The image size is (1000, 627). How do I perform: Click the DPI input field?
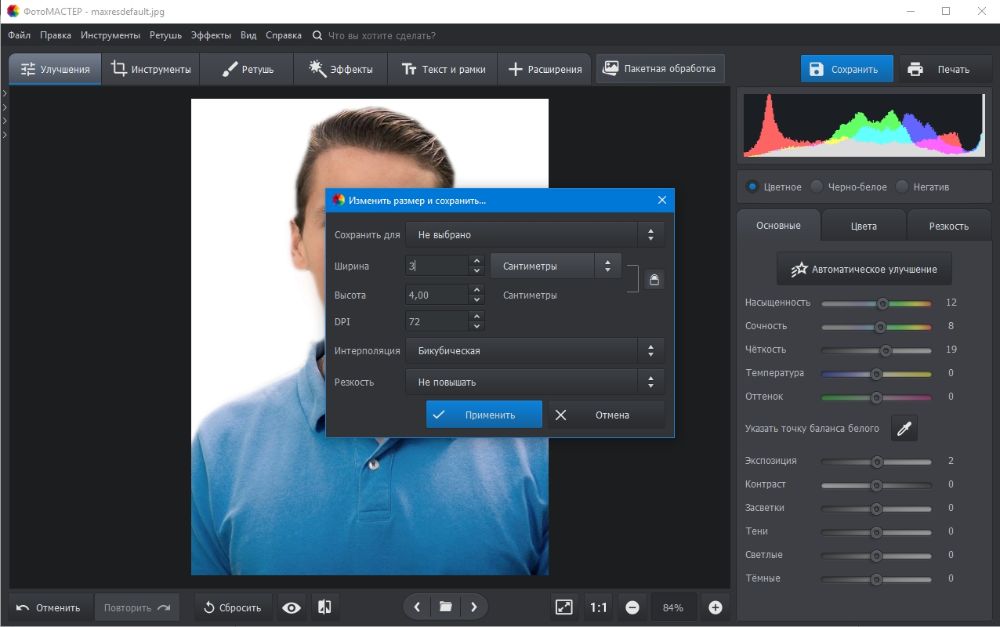[437, 321]
